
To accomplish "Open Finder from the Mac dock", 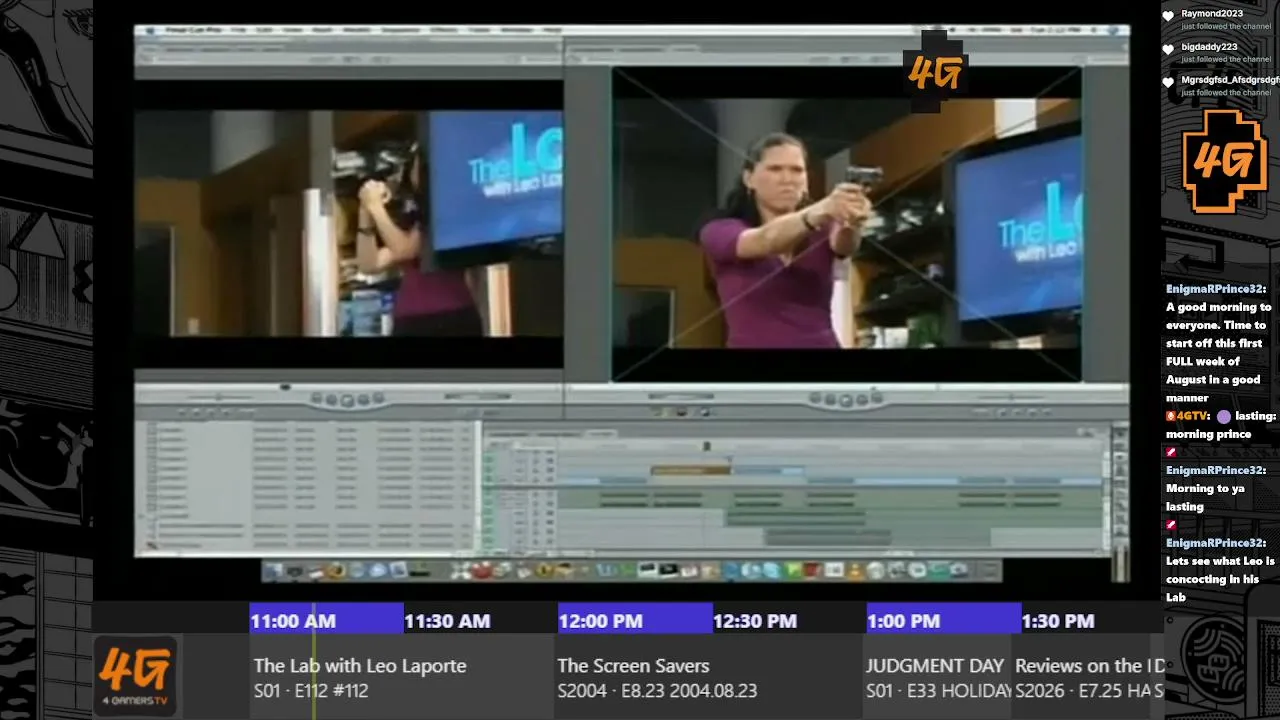I will pyautogui.click(x=273, y=571).
